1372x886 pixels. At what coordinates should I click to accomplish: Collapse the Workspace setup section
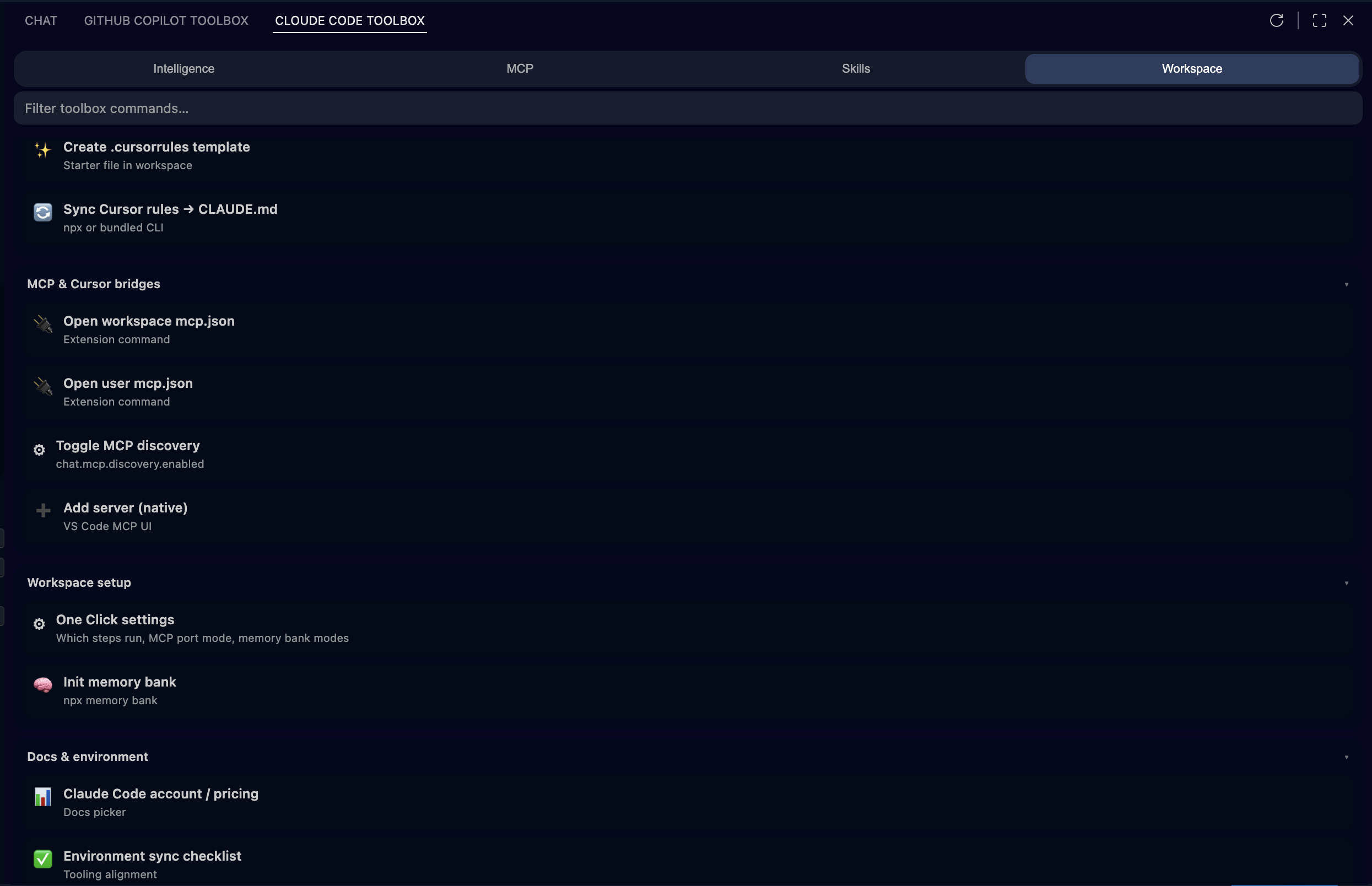click(x=1347, y=583)
